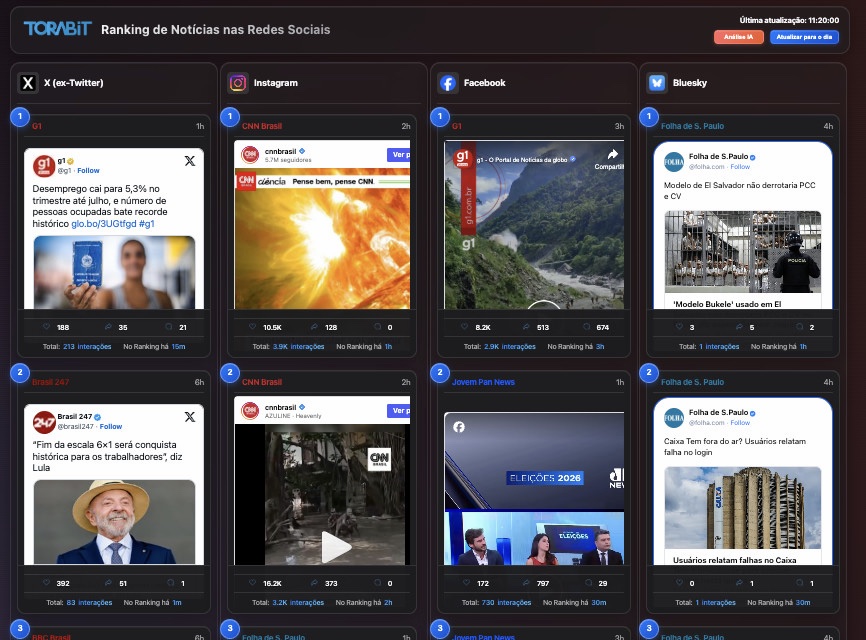Play the CNN Brasil flood video
866x640 pixels.
coord(336,547)
